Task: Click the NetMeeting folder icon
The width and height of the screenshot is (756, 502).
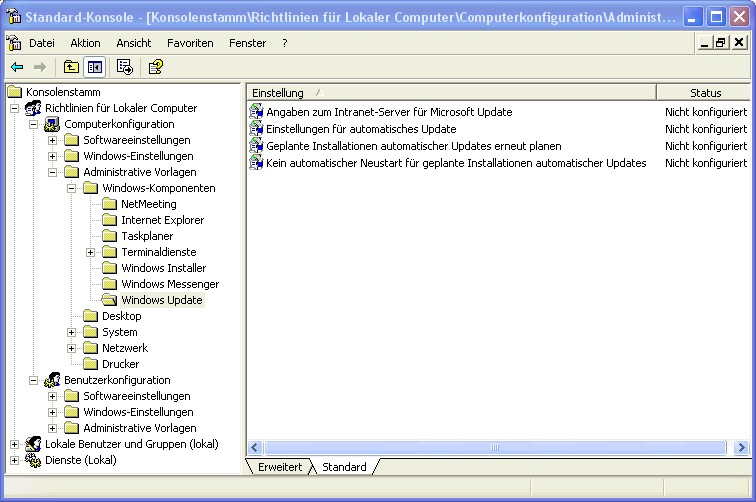Action: click(x=109, y=204)
